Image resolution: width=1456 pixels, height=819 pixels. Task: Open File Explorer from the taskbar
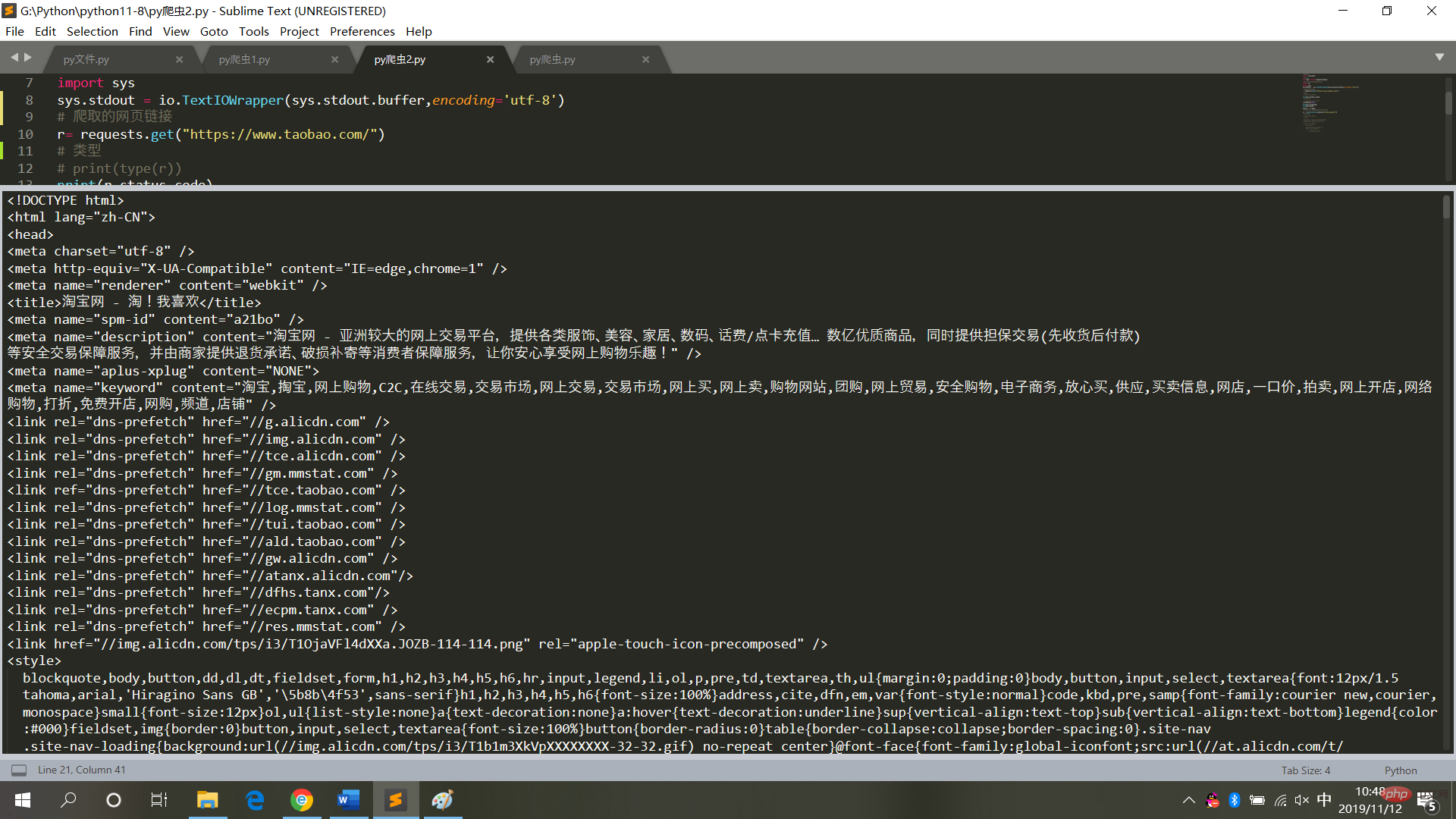click(207, 800)
